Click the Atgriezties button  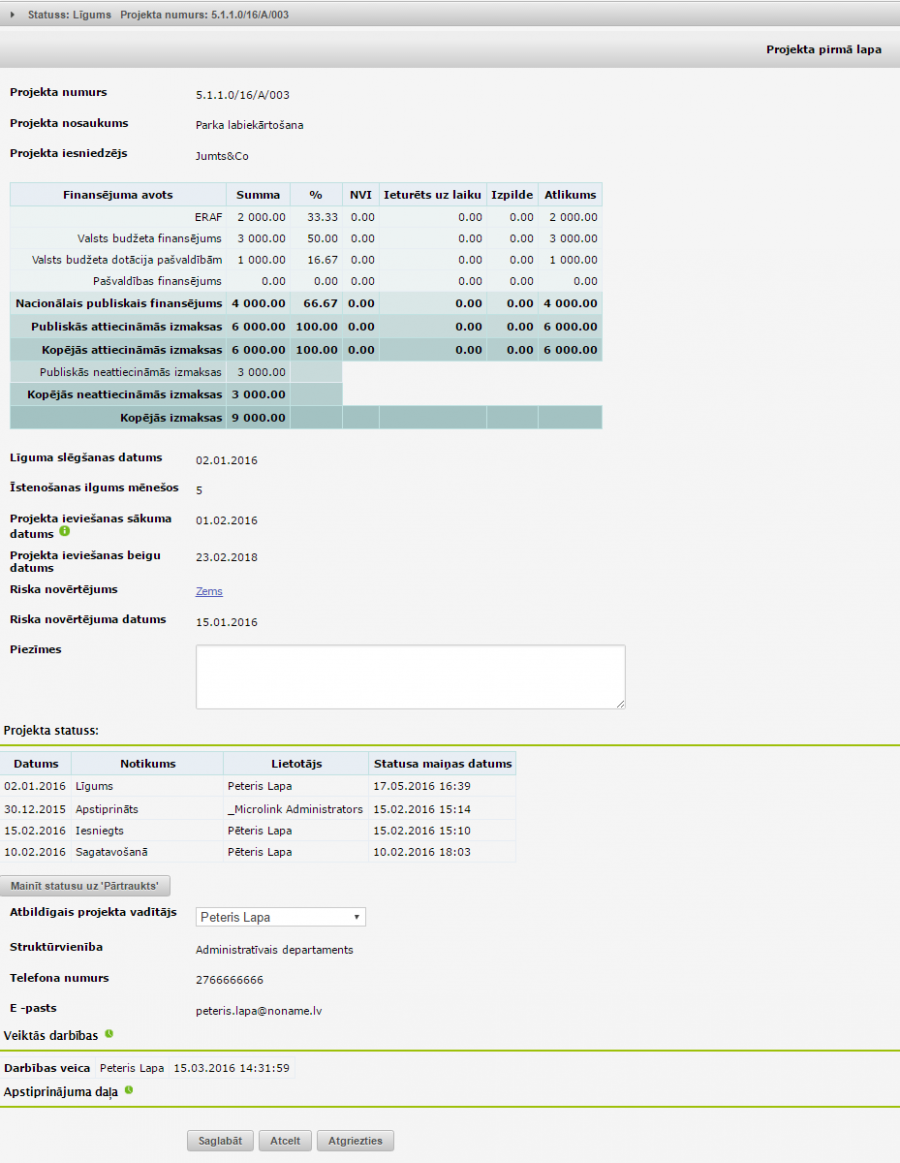click(355, 1141)
